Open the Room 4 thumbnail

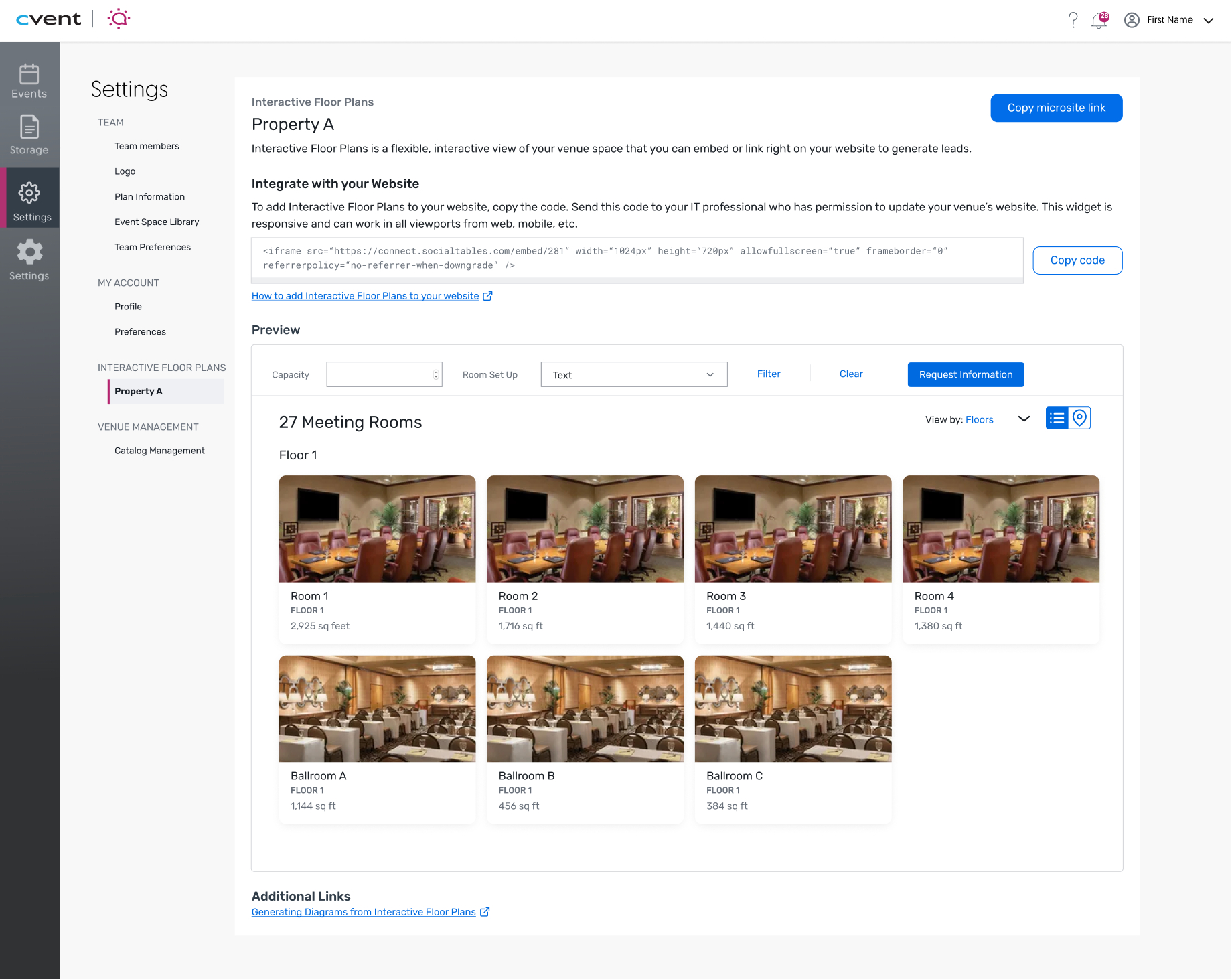[1001, 529]
